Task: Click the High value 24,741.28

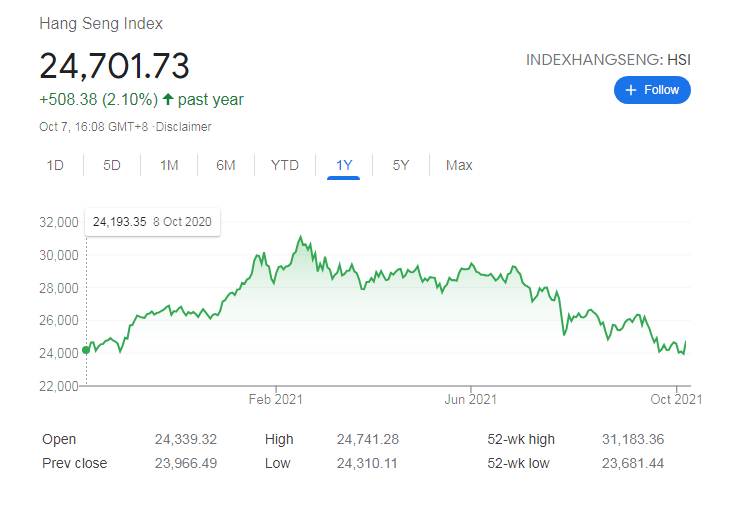Action: pyautogui.click(x=368, y=439)
